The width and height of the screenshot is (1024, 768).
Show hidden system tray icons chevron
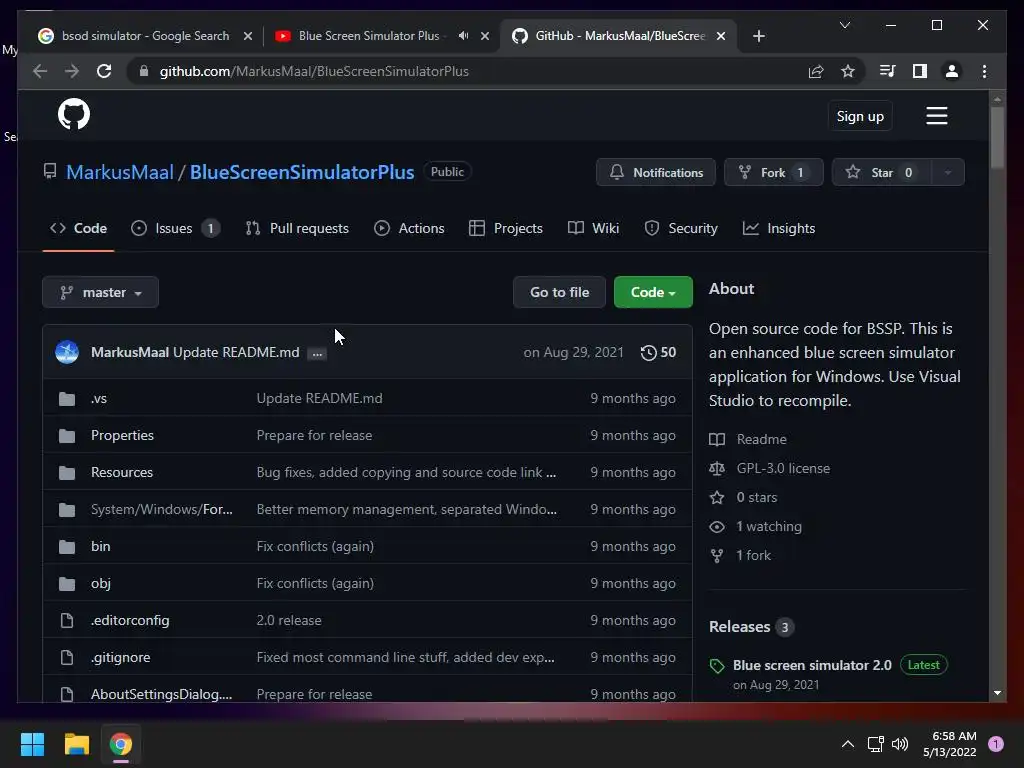[x=848, y=744]
